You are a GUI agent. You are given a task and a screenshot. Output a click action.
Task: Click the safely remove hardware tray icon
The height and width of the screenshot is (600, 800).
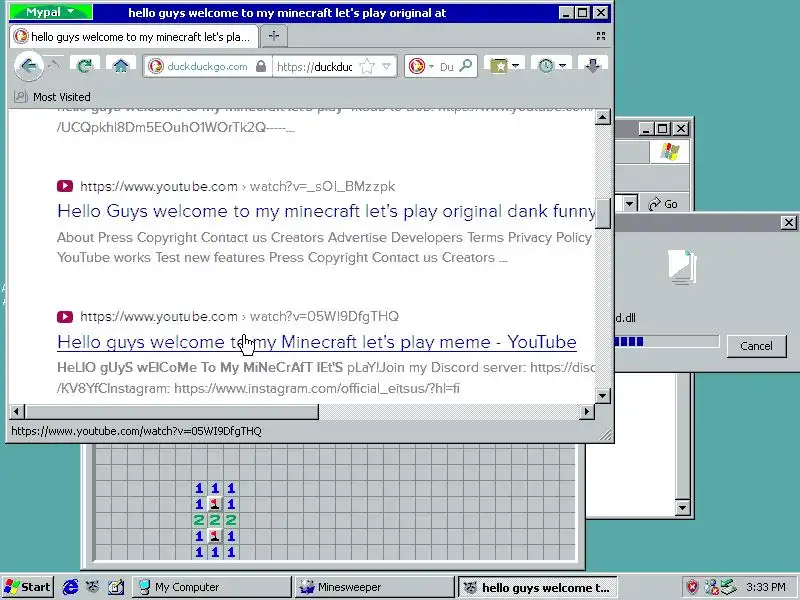point(729,587)
